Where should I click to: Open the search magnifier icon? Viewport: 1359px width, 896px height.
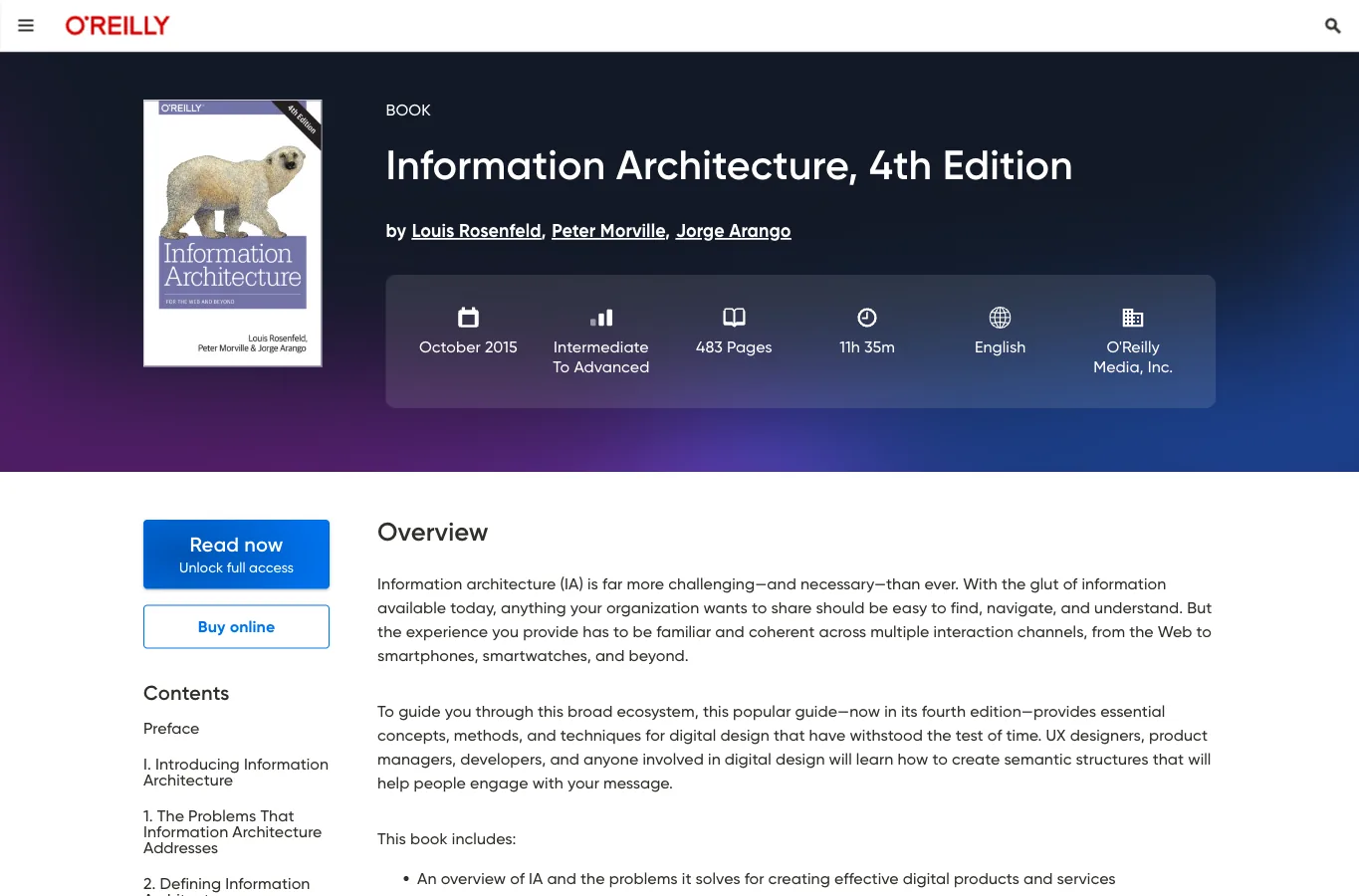click(1332, 26)
